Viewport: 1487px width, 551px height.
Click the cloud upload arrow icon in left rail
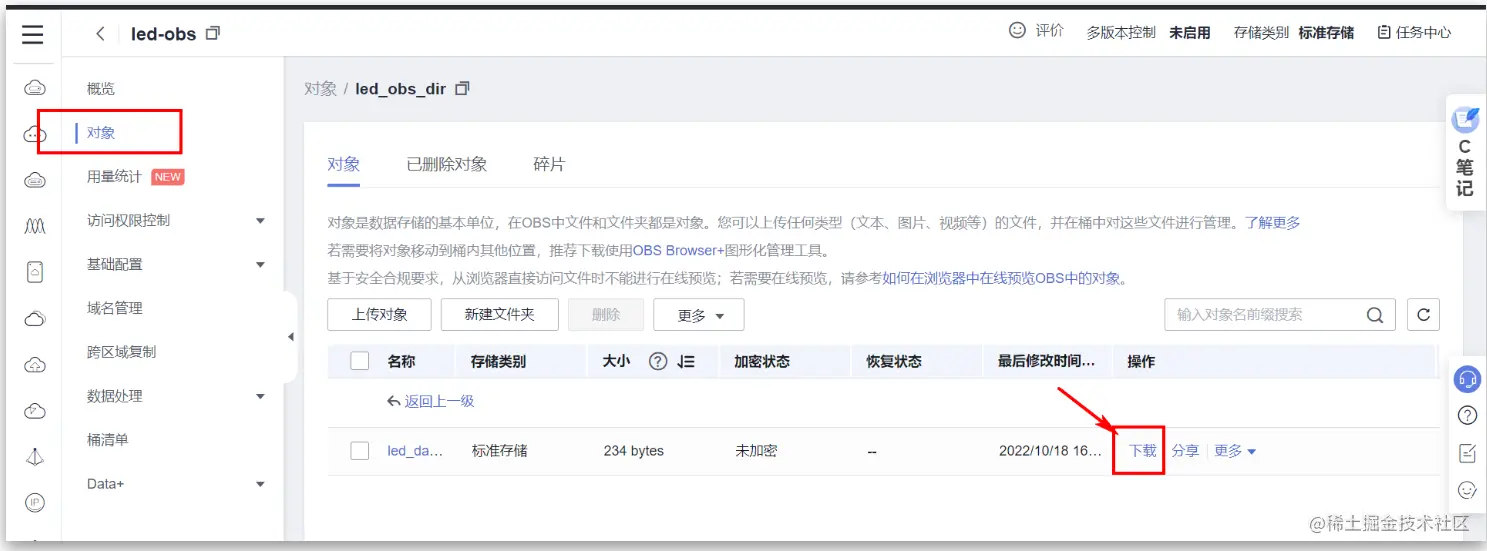(34, 364)
